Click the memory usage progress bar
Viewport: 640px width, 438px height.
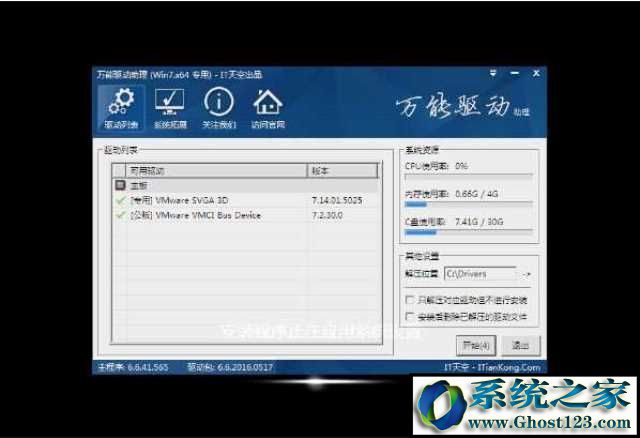469,204
